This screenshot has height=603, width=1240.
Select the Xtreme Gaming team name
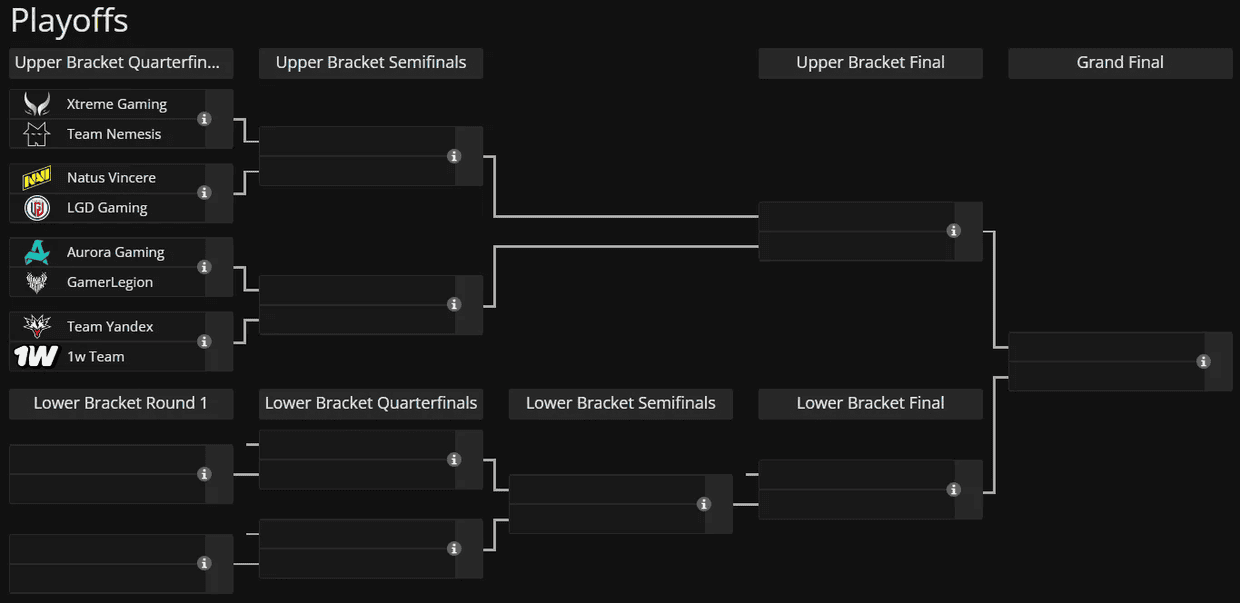point(117,104)
